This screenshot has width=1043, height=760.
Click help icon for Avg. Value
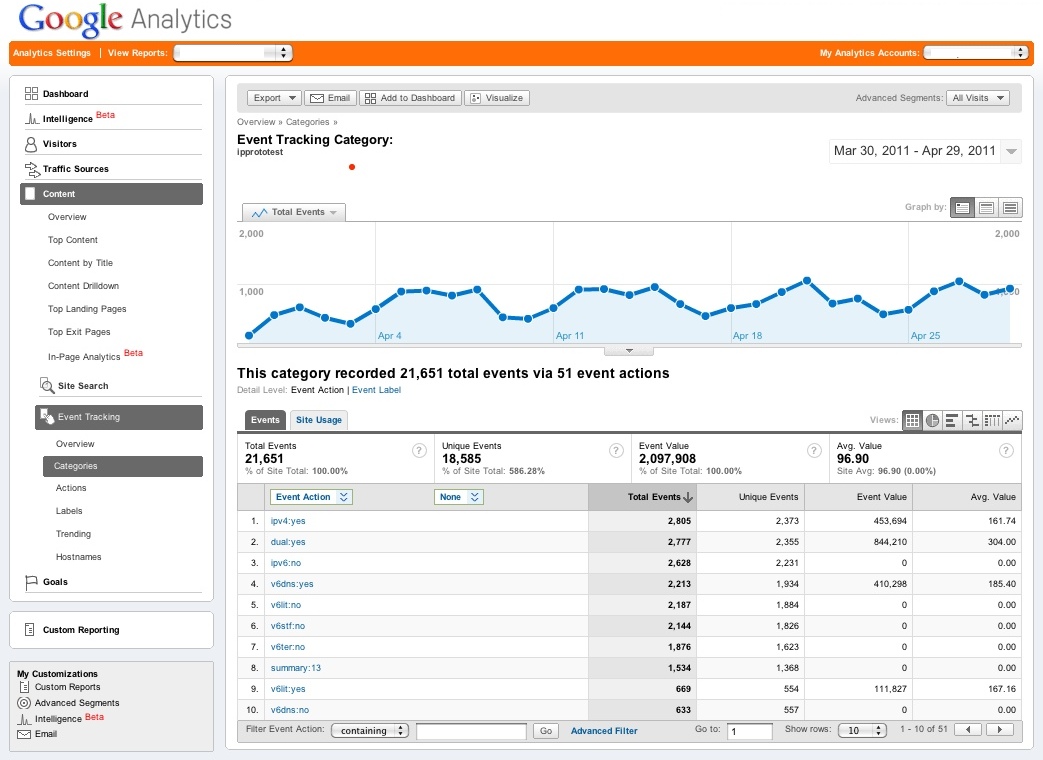pyautogui.click(x=1006, y=451)
